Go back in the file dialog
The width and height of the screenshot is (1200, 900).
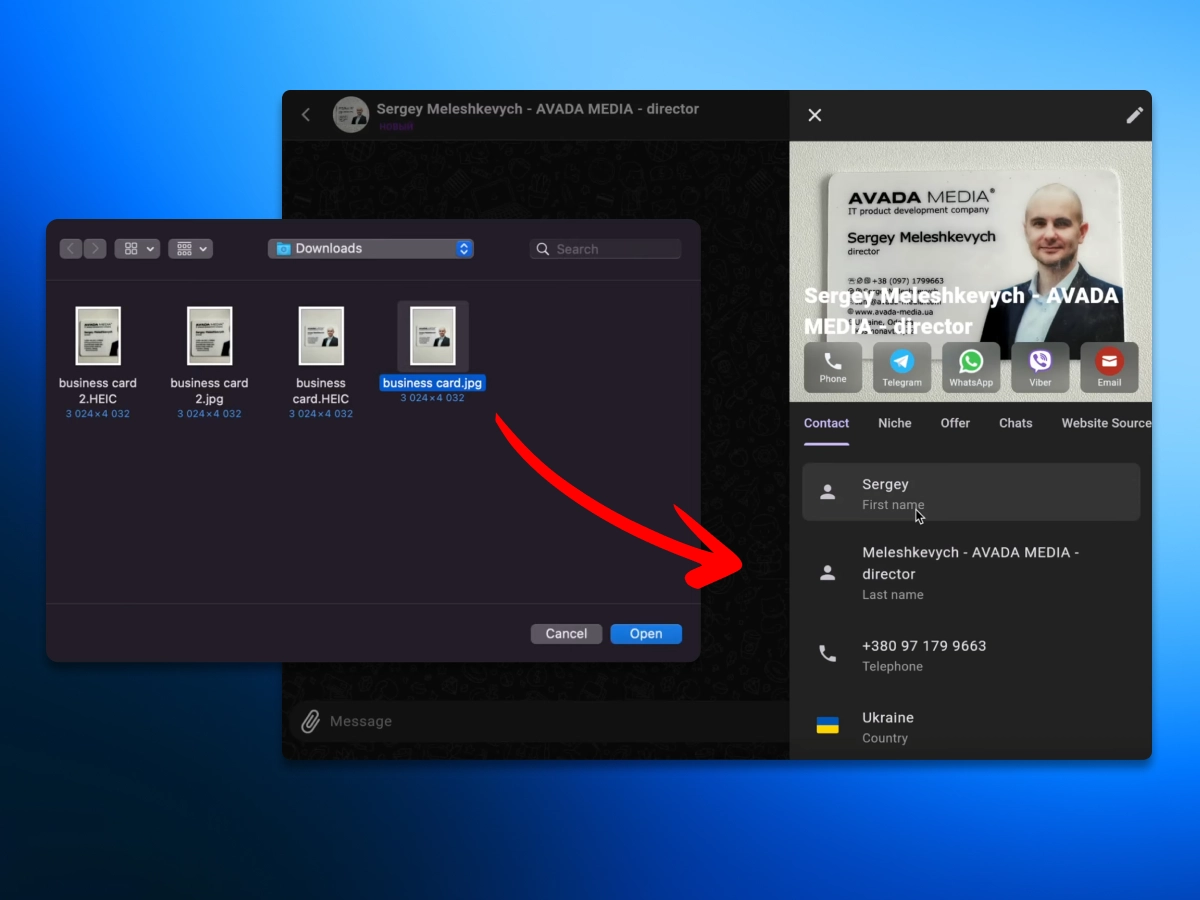point(71,249)
